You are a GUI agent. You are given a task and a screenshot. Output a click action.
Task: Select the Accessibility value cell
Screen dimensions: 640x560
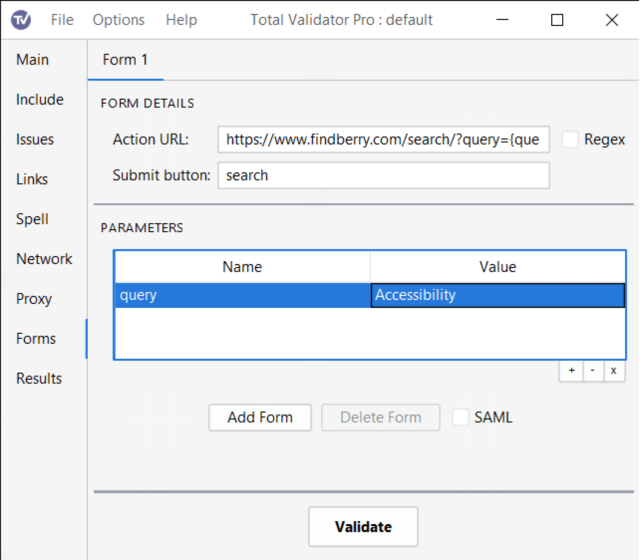498,295
